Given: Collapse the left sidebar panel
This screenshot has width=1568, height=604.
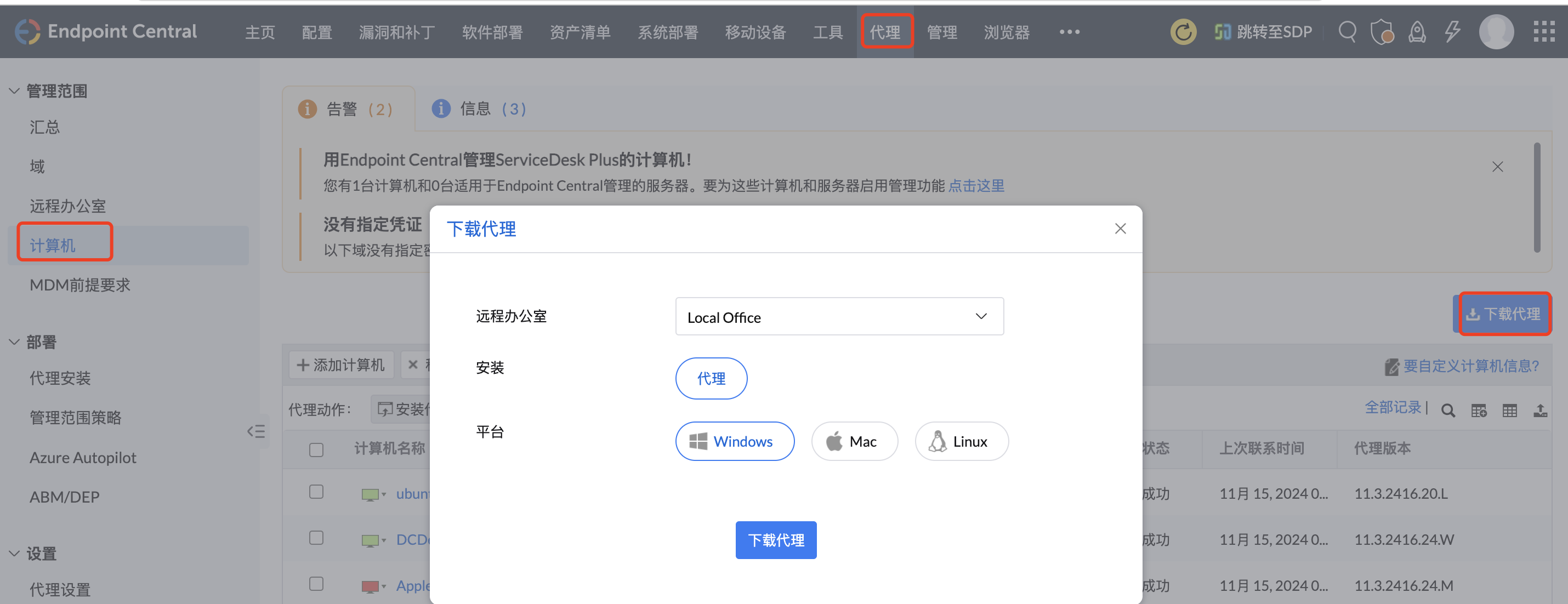Looking at the screenshot, I should [x=256, y=431].
